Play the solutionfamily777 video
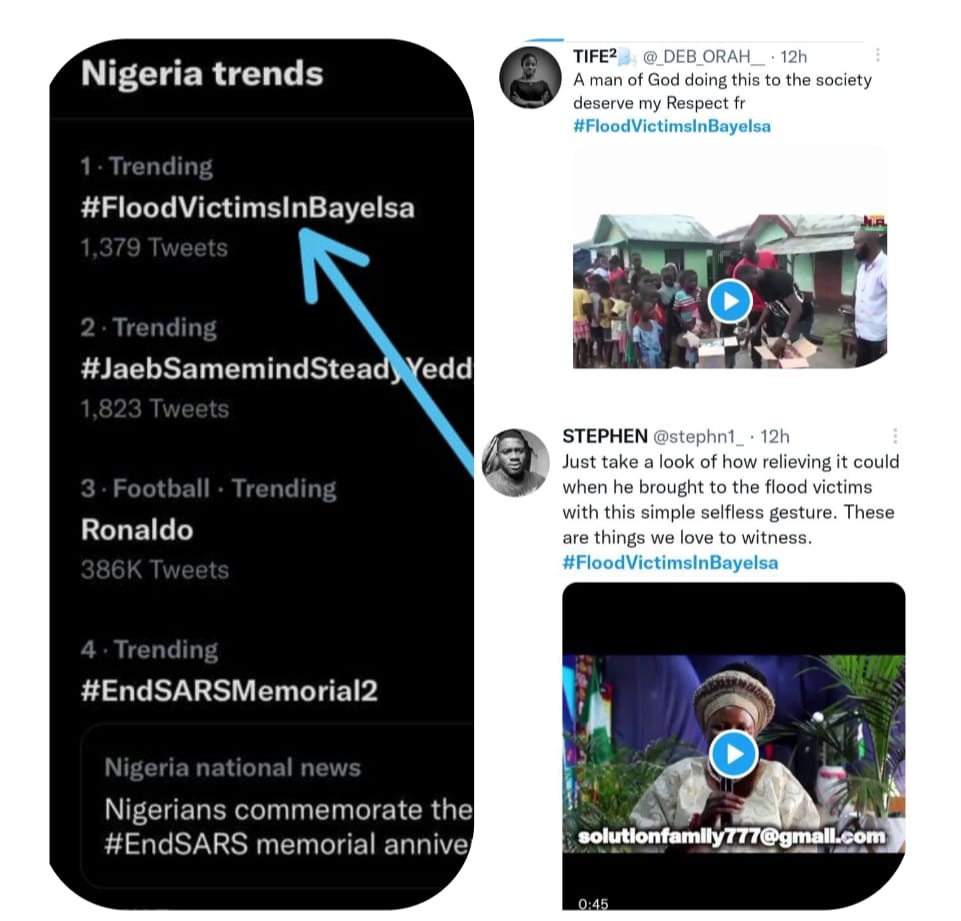The height and width of the screenshot is (921, 961). tap(733, 754)
